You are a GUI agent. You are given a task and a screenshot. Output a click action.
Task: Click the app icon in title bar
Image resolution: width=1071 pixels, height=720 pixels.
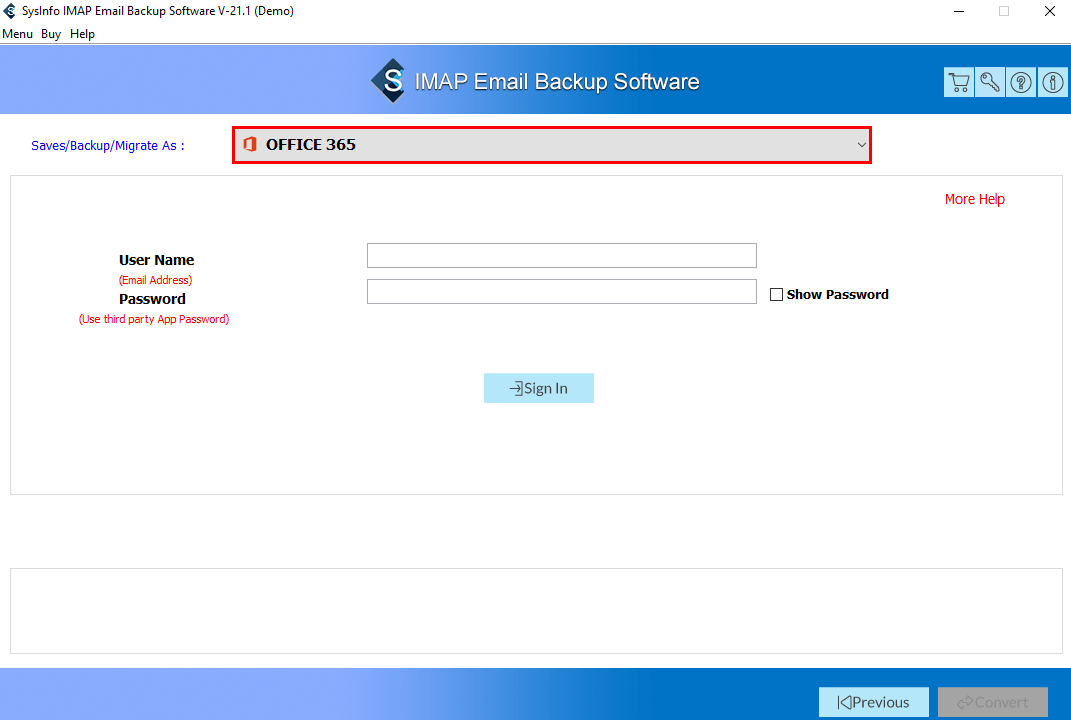pos(10,11)
